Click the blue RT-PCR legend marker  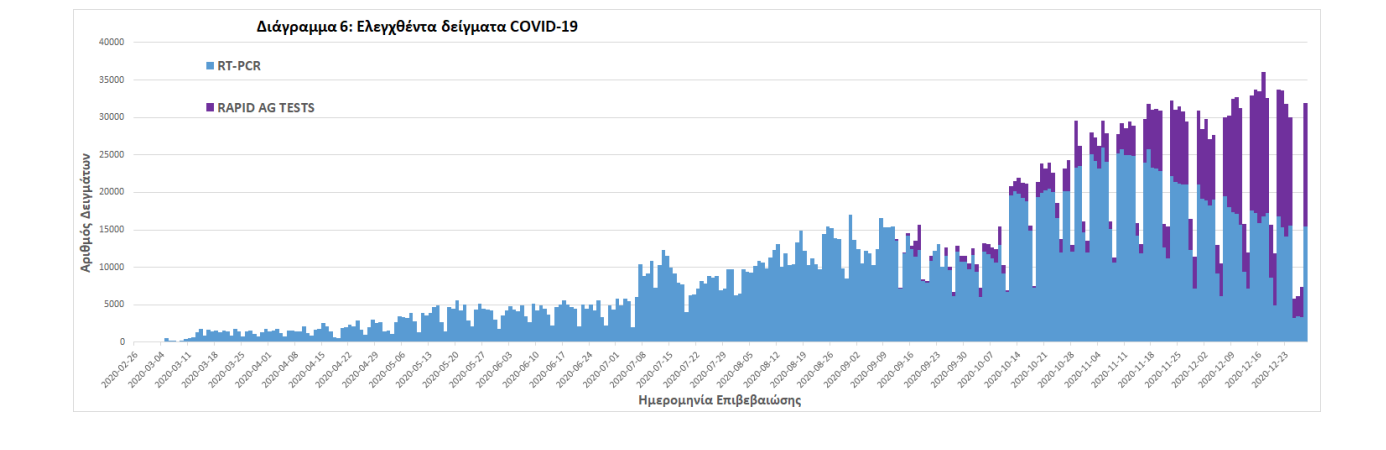click(x=209, y=66)
